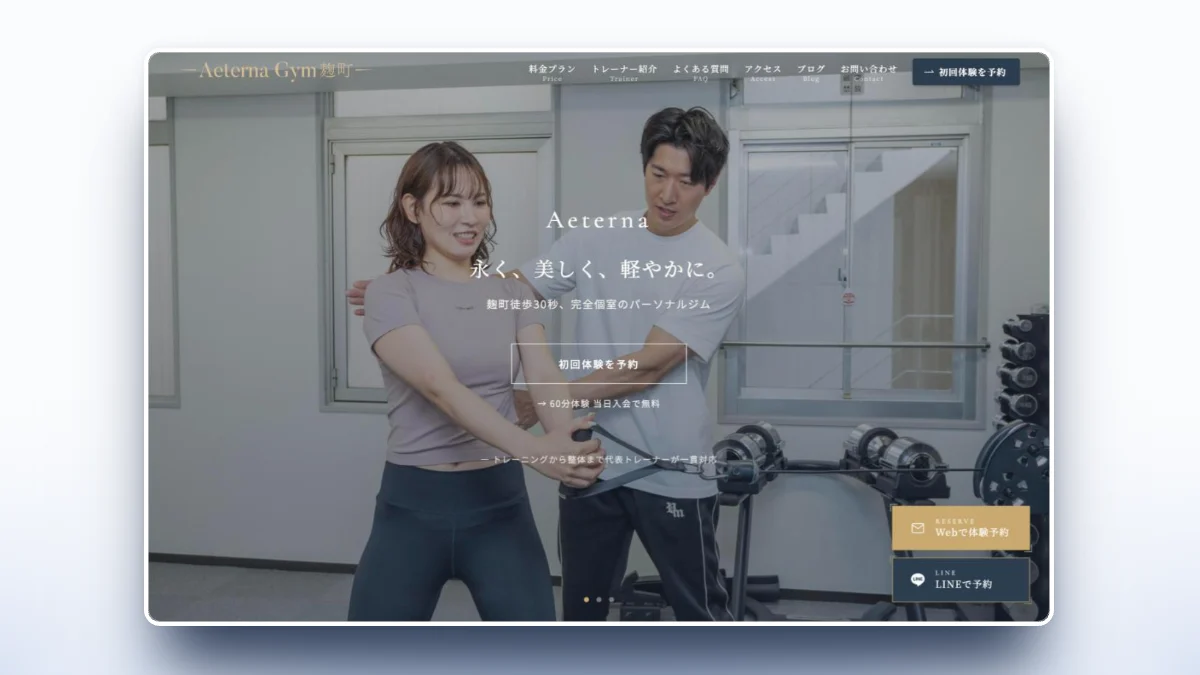The image size is (1200, 675).
Task: Open the アクセス Access page
Action: pos(763,72)
